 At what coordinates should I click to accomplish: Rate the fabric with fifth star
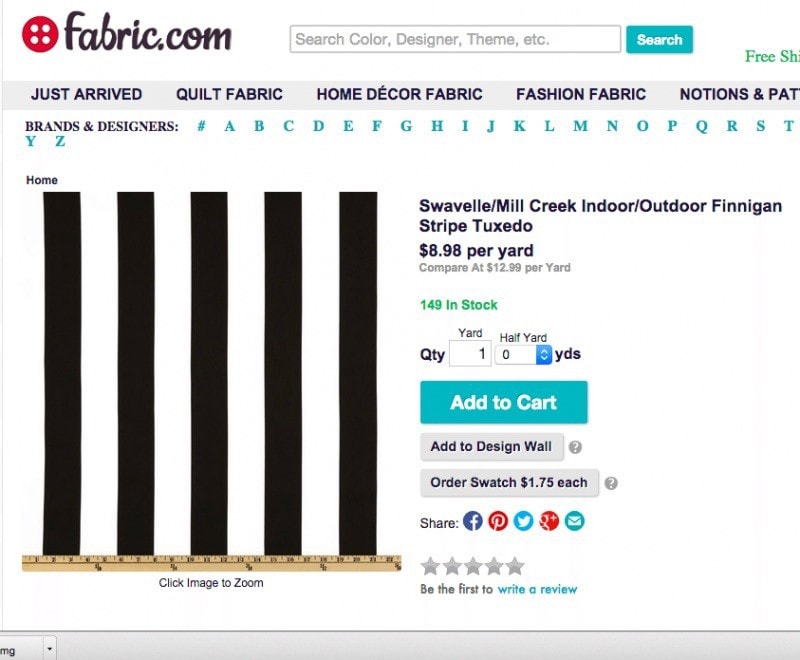point(515,566)
